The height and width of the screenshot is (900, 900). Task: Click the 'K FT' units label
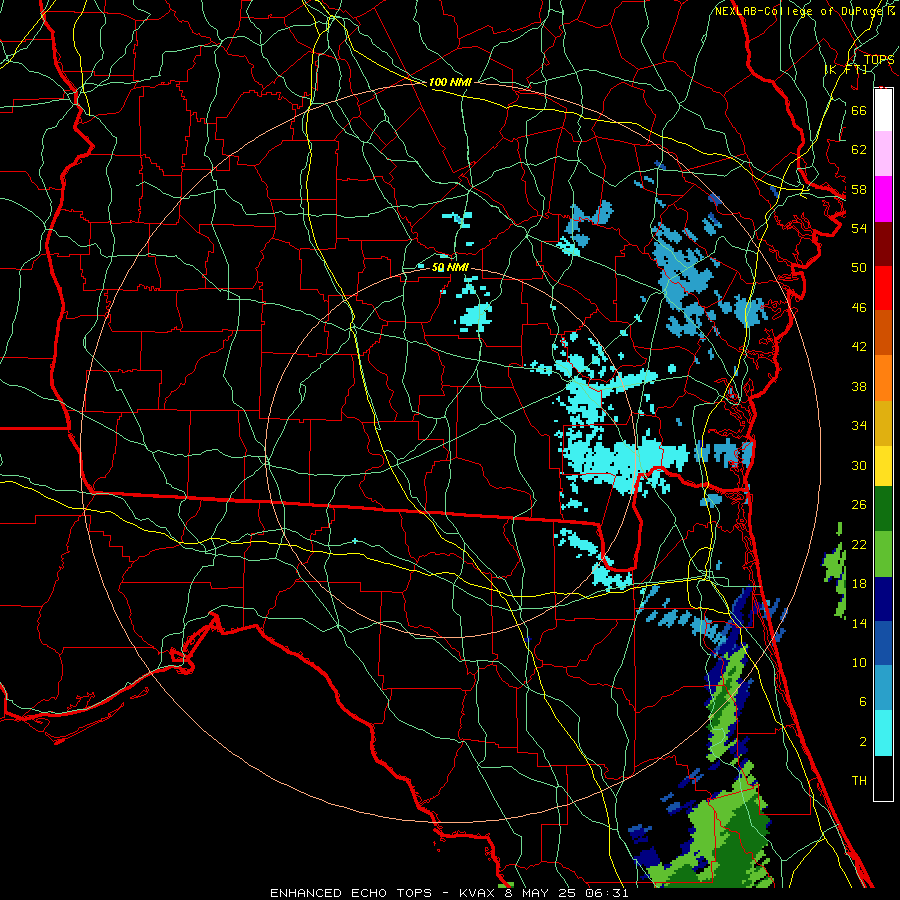pos(847,69)
